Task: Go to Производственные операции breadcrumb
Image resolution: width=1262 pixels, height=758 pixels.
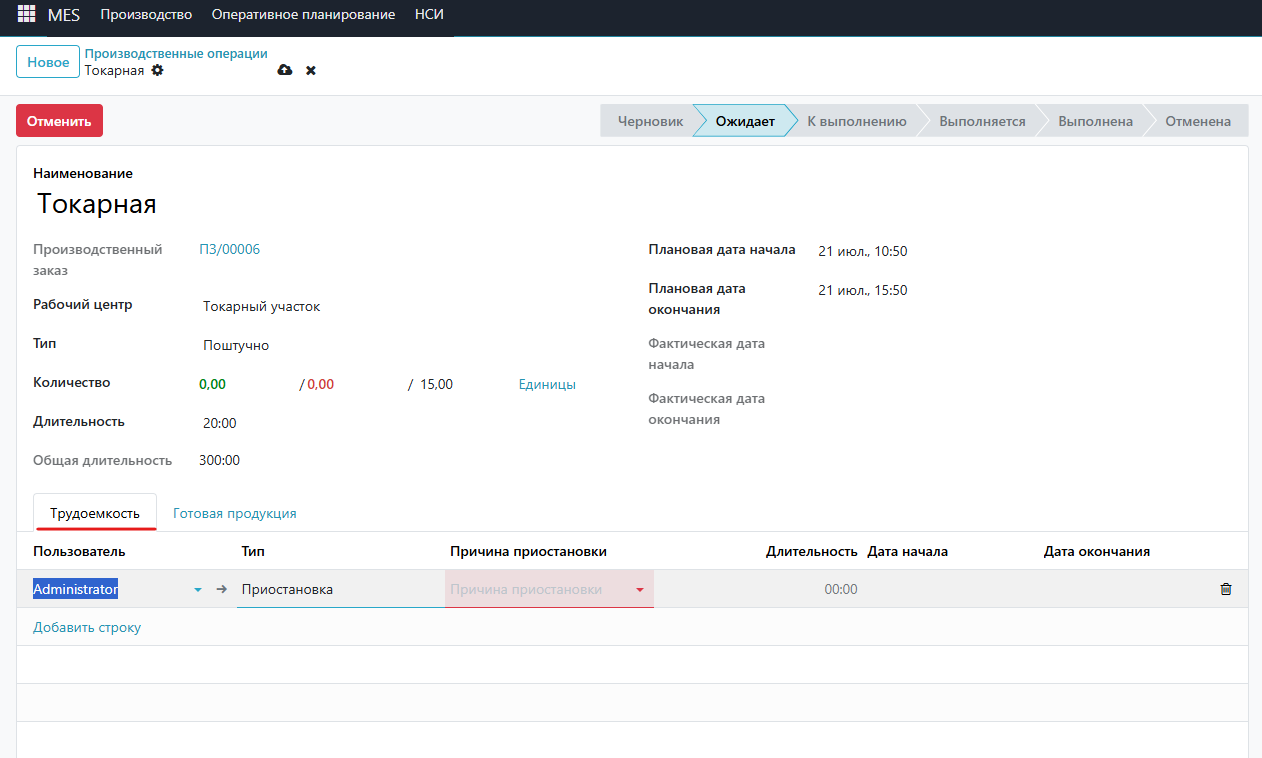Action: click(176, 54)
